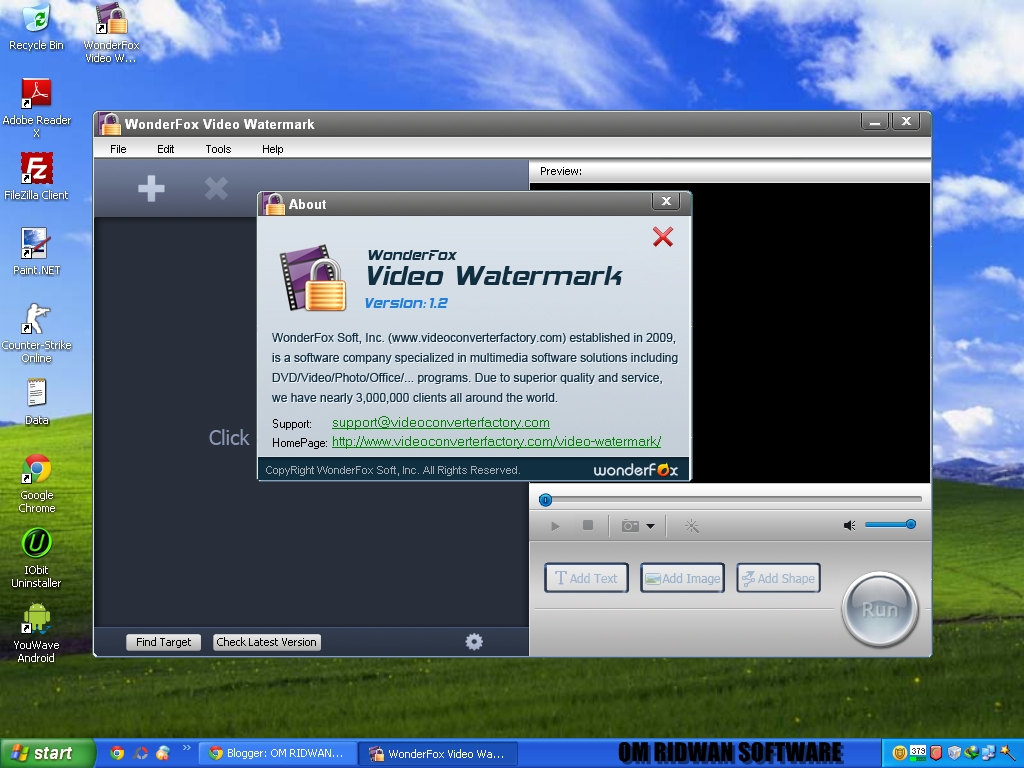Click the Add Text button
The height and width of the screenshot is (768, 1024).
[586, 578]
